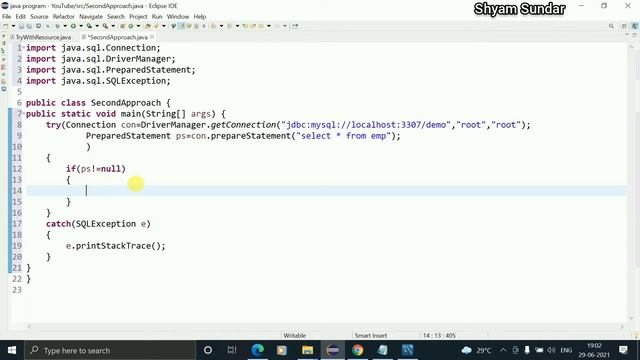
Task: Click the New file toolbar icon
Action: tap(5, 26)
